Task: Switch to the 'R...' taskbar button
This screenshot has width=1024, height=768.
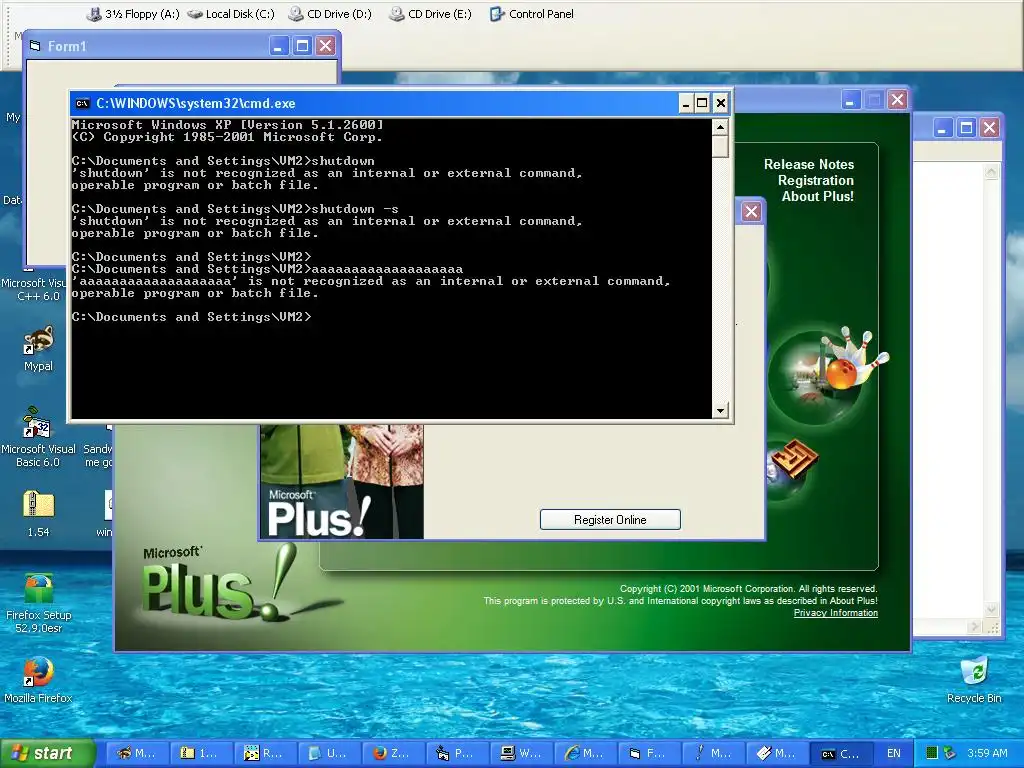Action: coord(263,753)
